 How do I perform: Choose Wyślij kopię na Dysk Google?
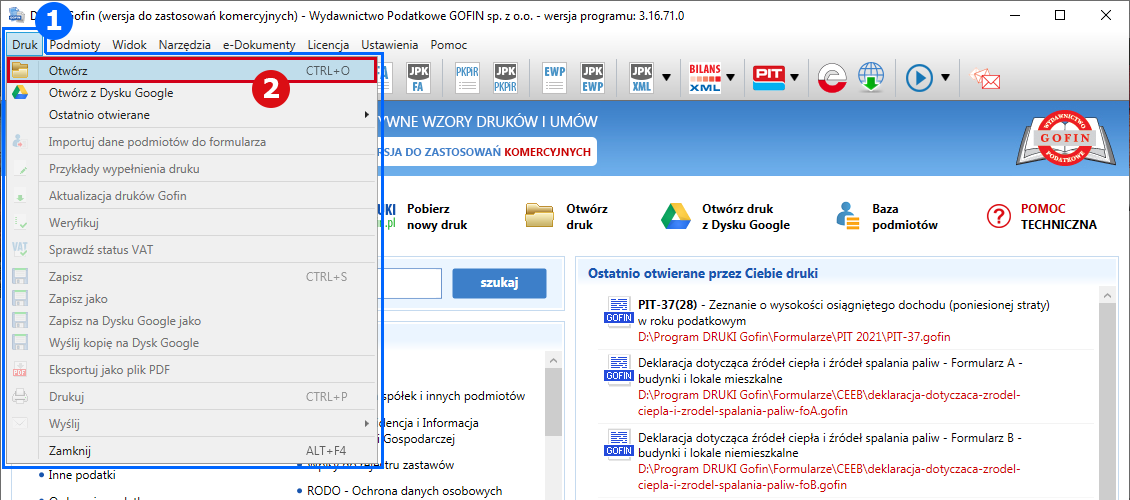(192, 343)
